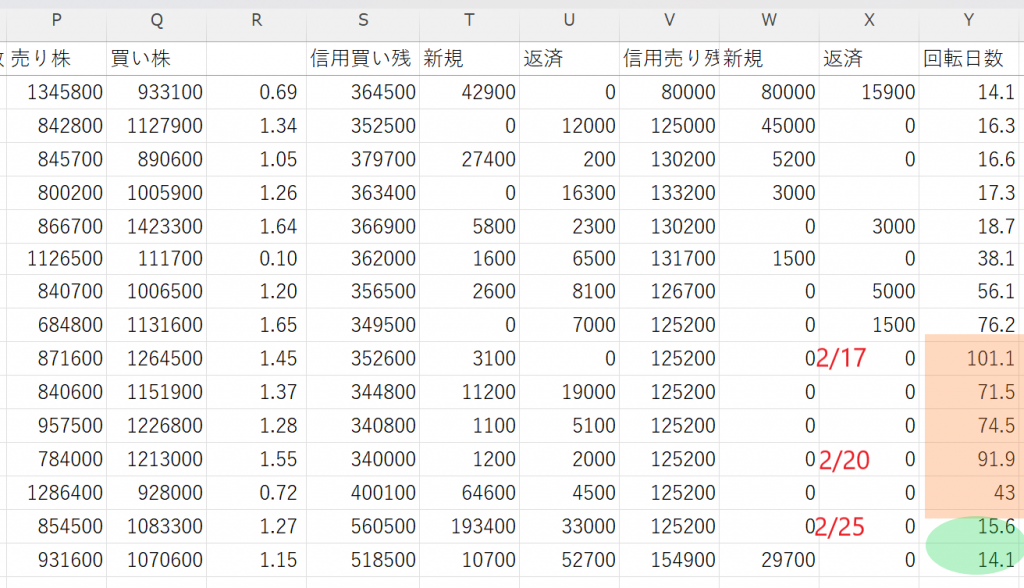The width and height of the screenshot is (1024, 588).
Task: Click the cell containing 29700
Action: [768, 560]
